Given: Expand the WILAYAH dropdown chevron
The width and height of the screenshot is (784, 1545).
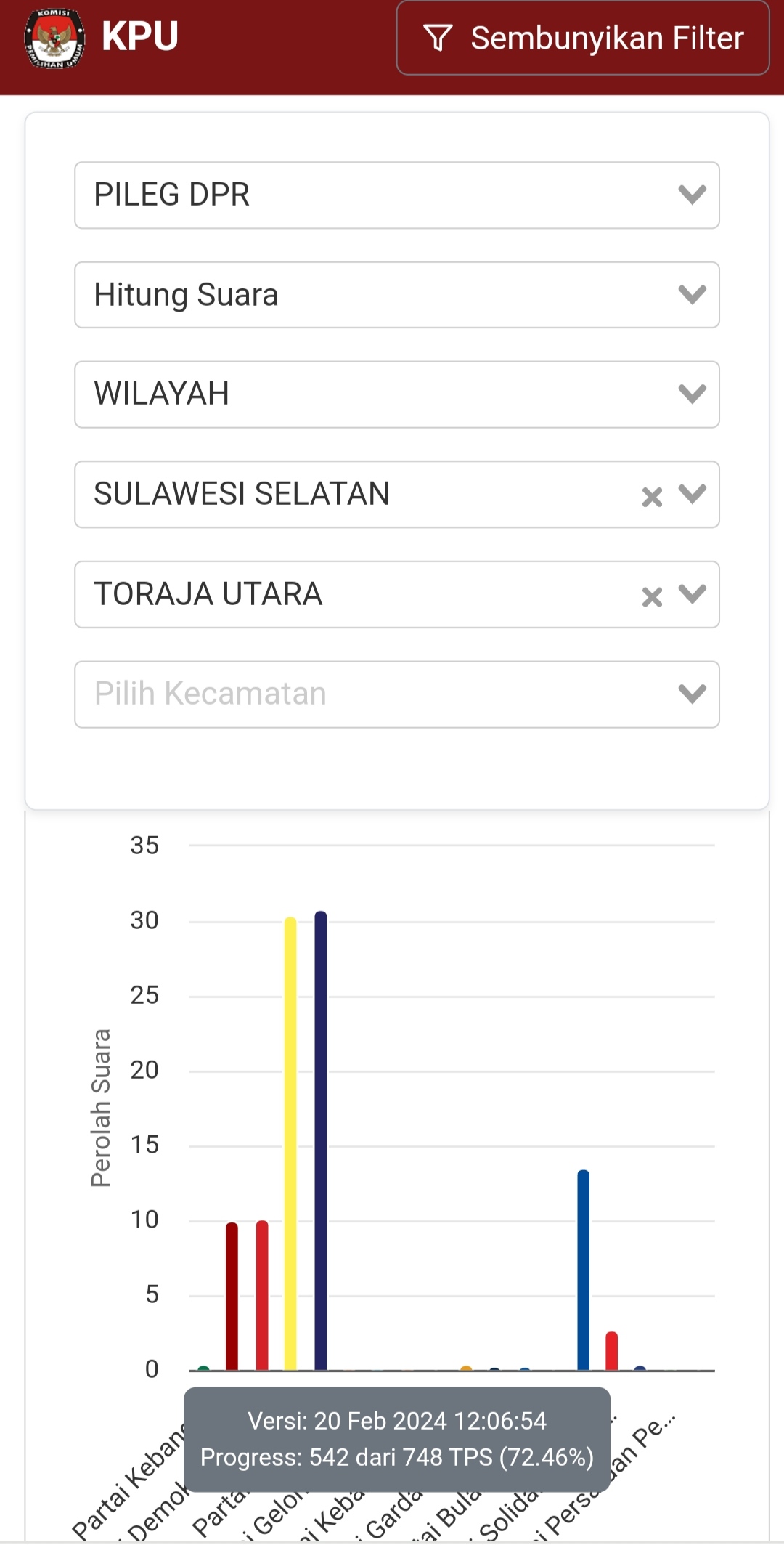Looking at the screenshot, I should pyautogui.click(x=693, y=394).
